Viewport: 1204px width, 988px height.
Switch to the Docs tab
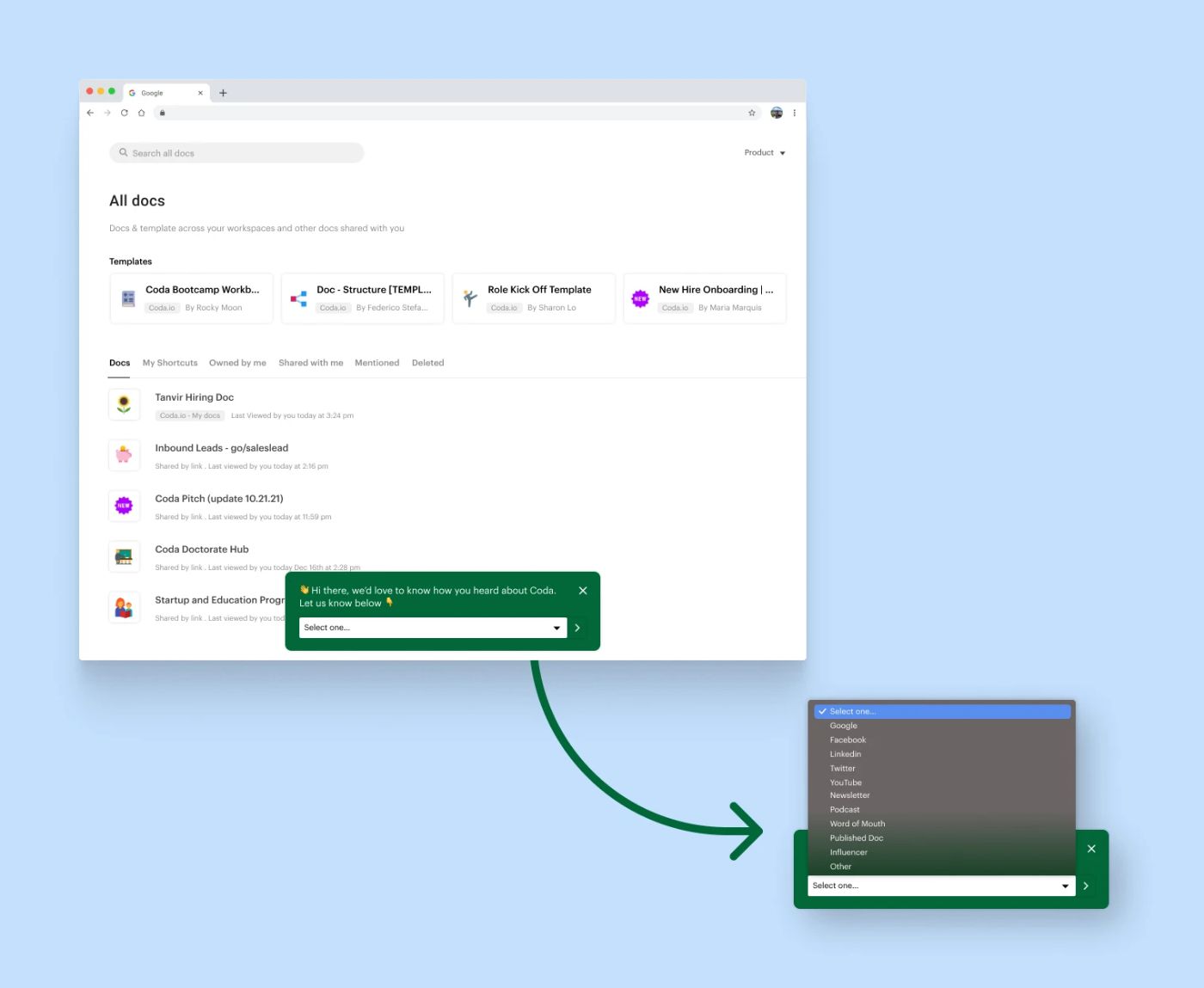[120, 363]
